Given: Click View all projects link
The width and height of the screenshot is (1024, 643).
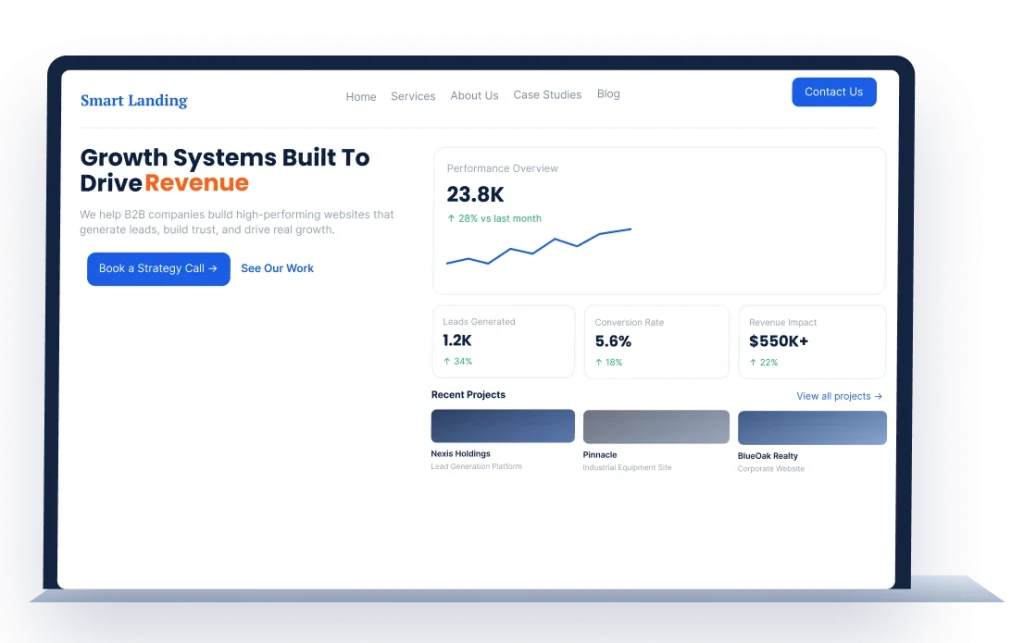Looking at the screenshot, I should pos(839,396).
